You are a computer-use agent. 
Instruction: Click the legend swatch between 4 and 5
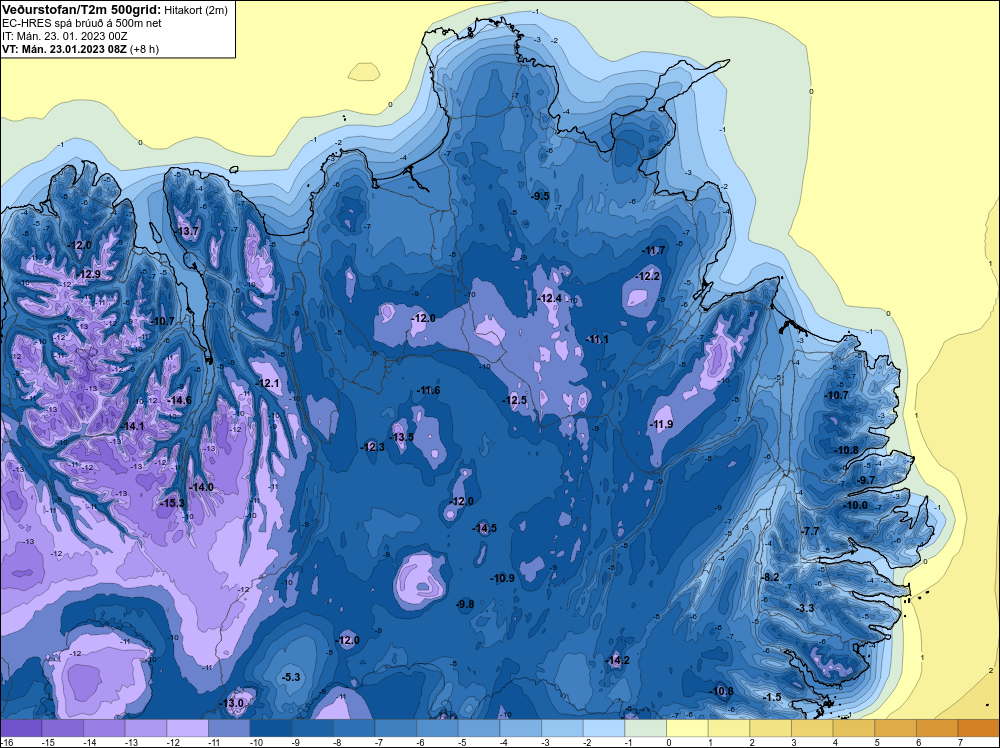(855, 728)
